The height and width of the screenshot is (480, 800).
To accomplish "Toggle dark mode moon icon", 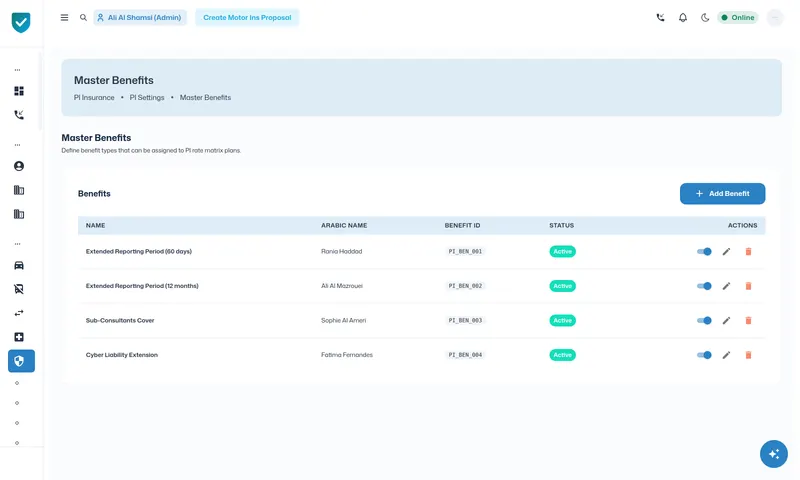I will pyautogui.click(x=705, y=17).
